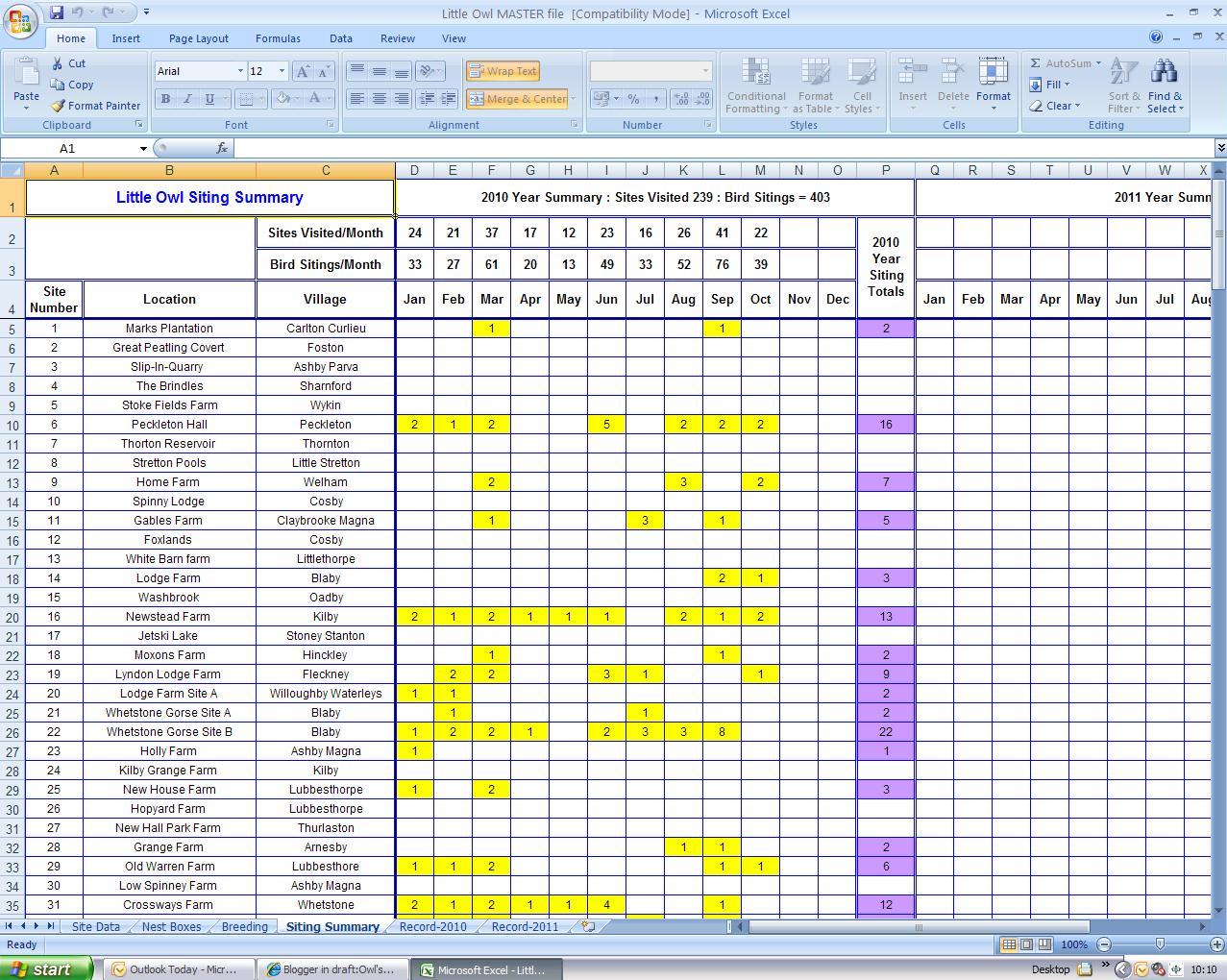This screenshot has height=980, width=1227.
Task: Click the Insert Function (fx) icon
Action: coord(223,148)
